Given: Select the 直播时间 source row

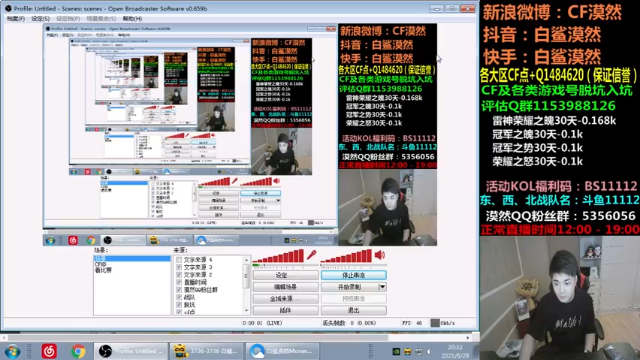Looking at the screenshot, I should (x=195, y=282).
